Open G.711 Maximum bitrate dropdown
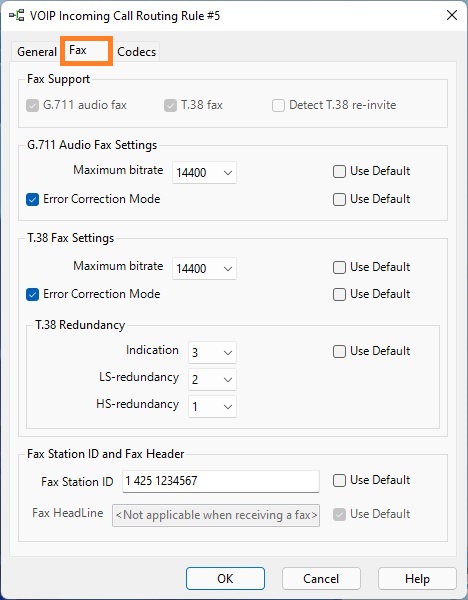The image size is (468, 600). click(x=204, y=173)
